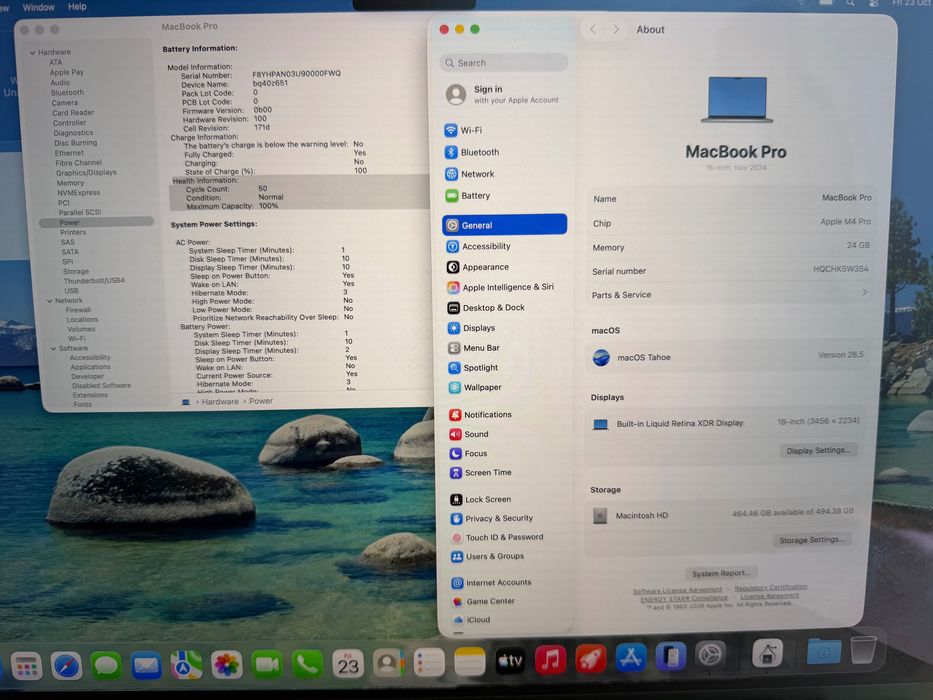Collapse the Hardware tree in System Information
This screenshot has width=933, height=700.
32,52
